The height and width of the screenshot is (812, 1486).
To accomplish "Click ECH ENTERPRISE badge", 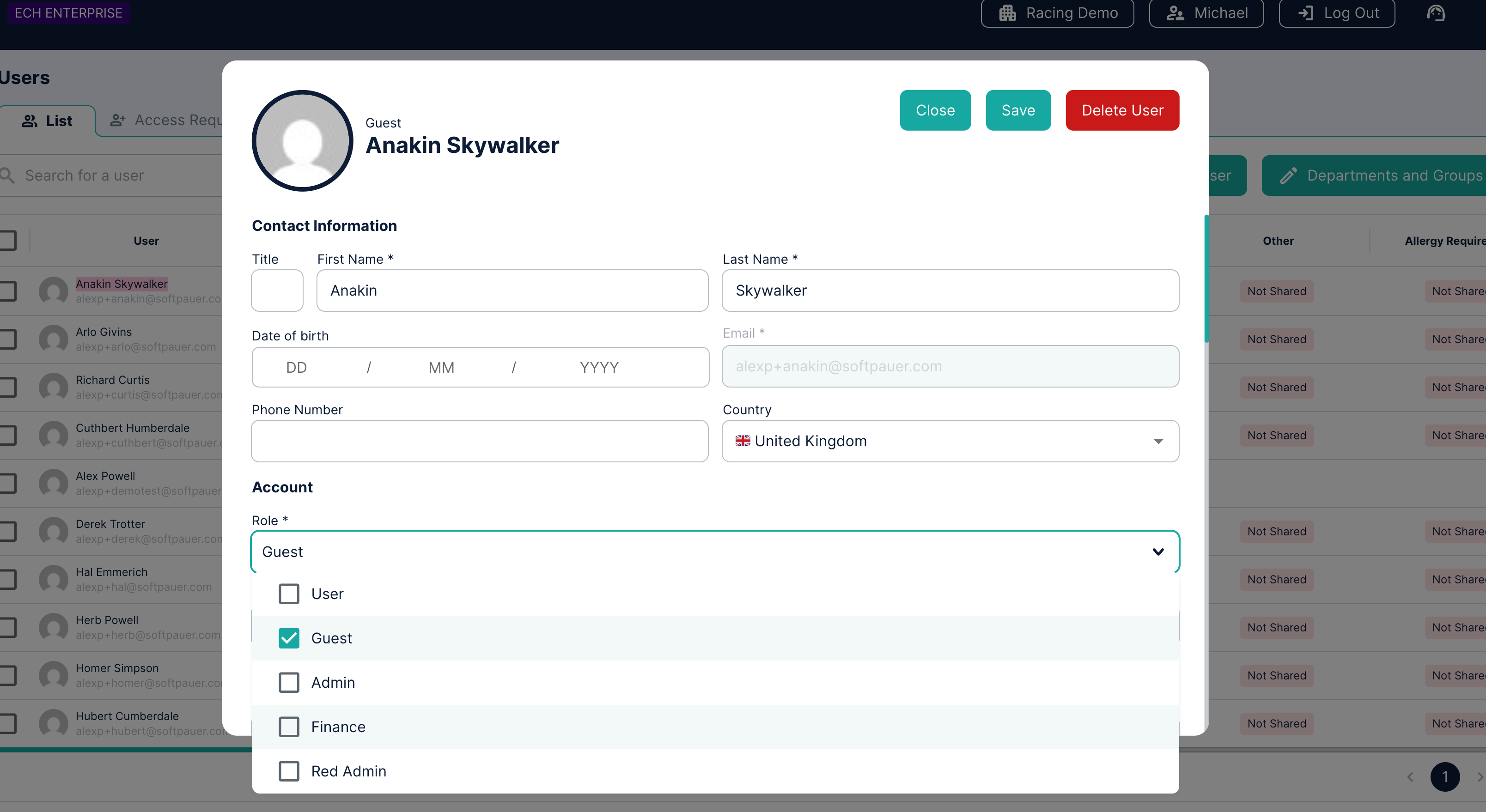I will (x=68, y=12).
